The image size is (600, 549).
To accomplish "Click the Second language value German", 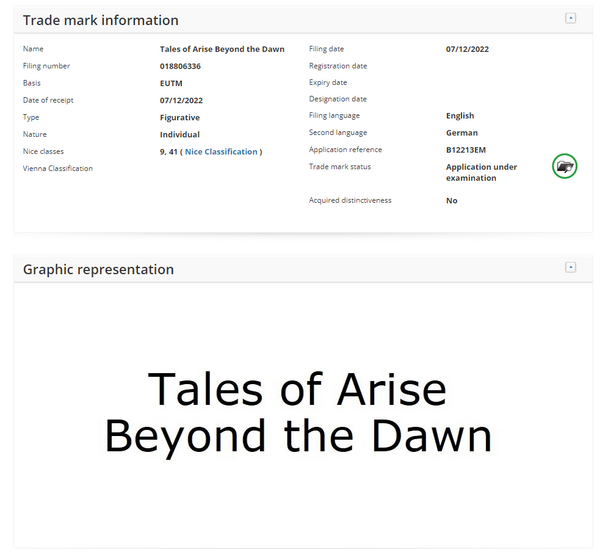I will (462, 133).
